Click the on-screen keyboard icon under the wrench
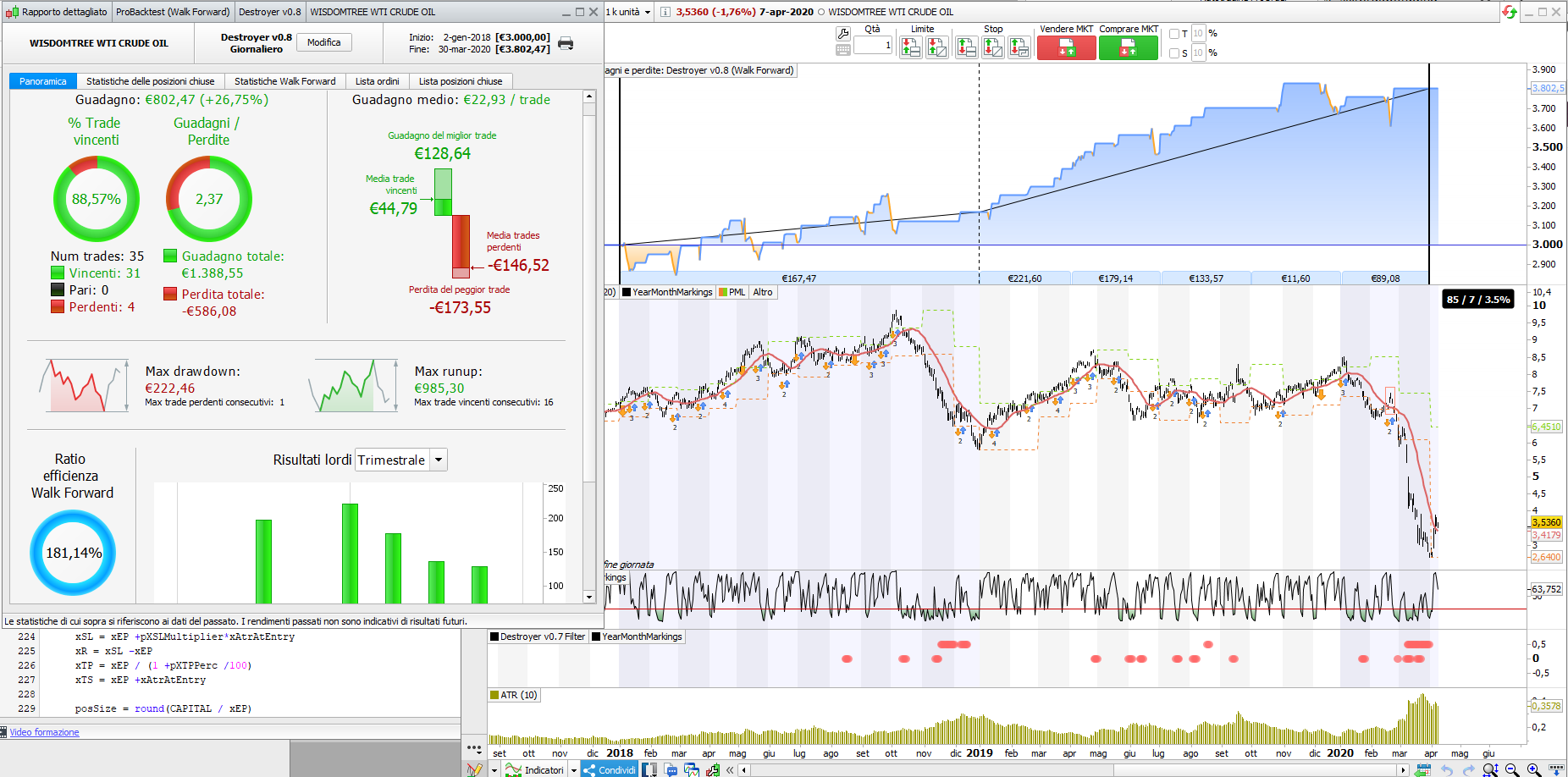This screenshot has height=777, width=1568. [x=842, y=50]
